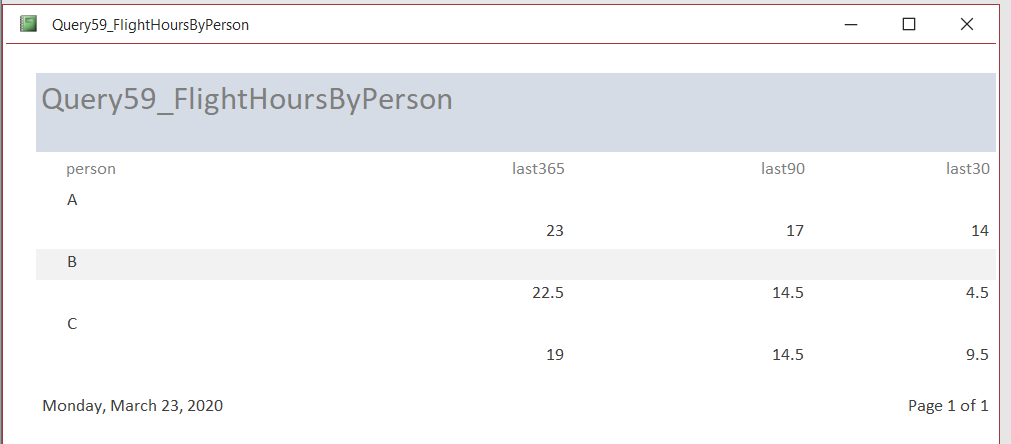Click the date Monday, March 23, 2020
Viewport: 1011px width, 444px height.
click(x=133, y=405)
